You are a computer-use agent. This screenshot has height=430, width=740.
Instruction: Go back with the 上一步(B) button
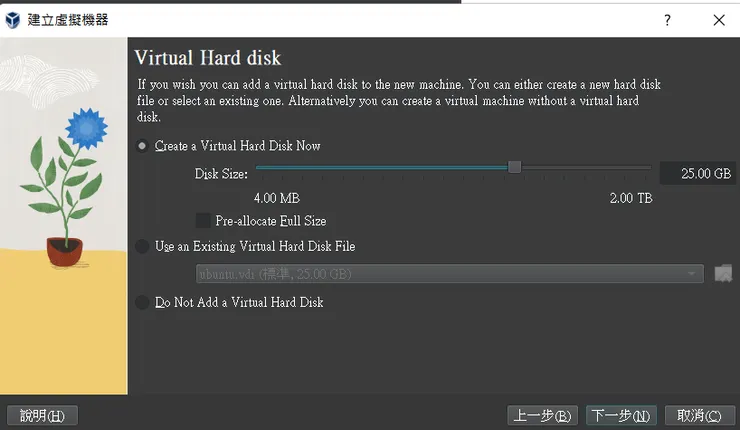[542, 415]
